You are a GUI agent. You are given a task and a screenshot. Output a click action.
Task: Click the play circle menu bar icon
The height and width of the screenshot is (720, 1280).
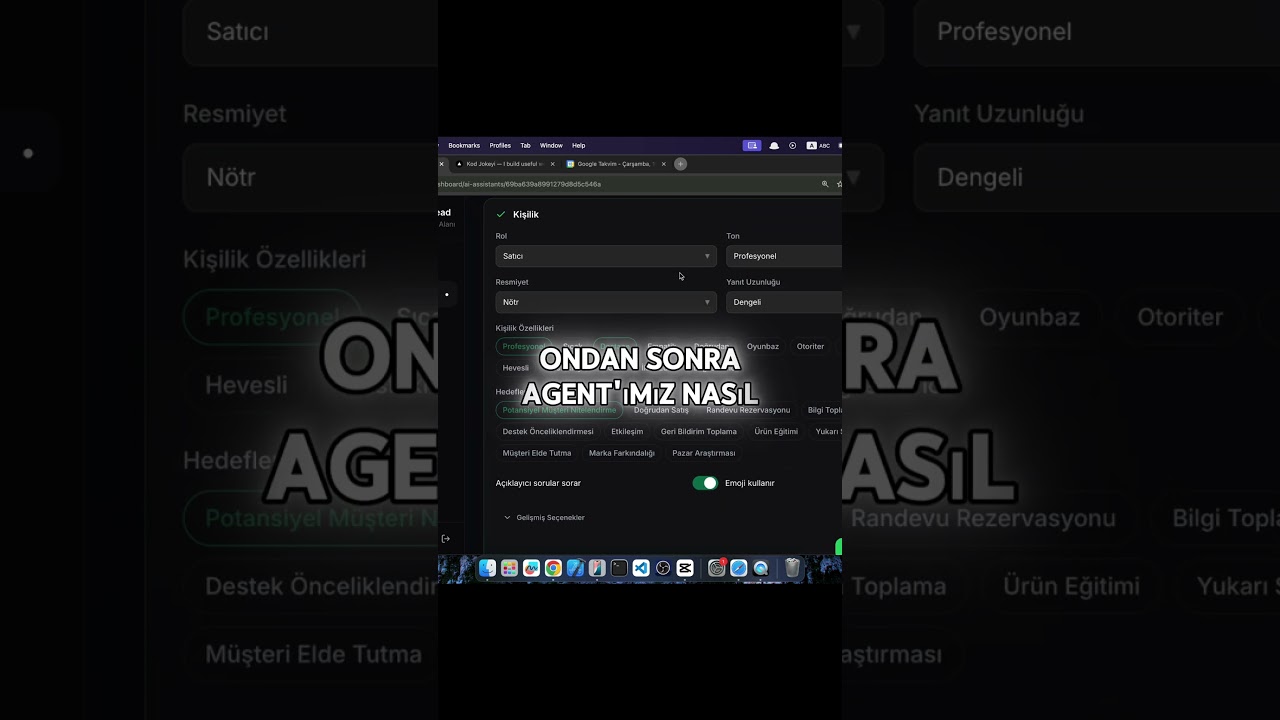792,145
